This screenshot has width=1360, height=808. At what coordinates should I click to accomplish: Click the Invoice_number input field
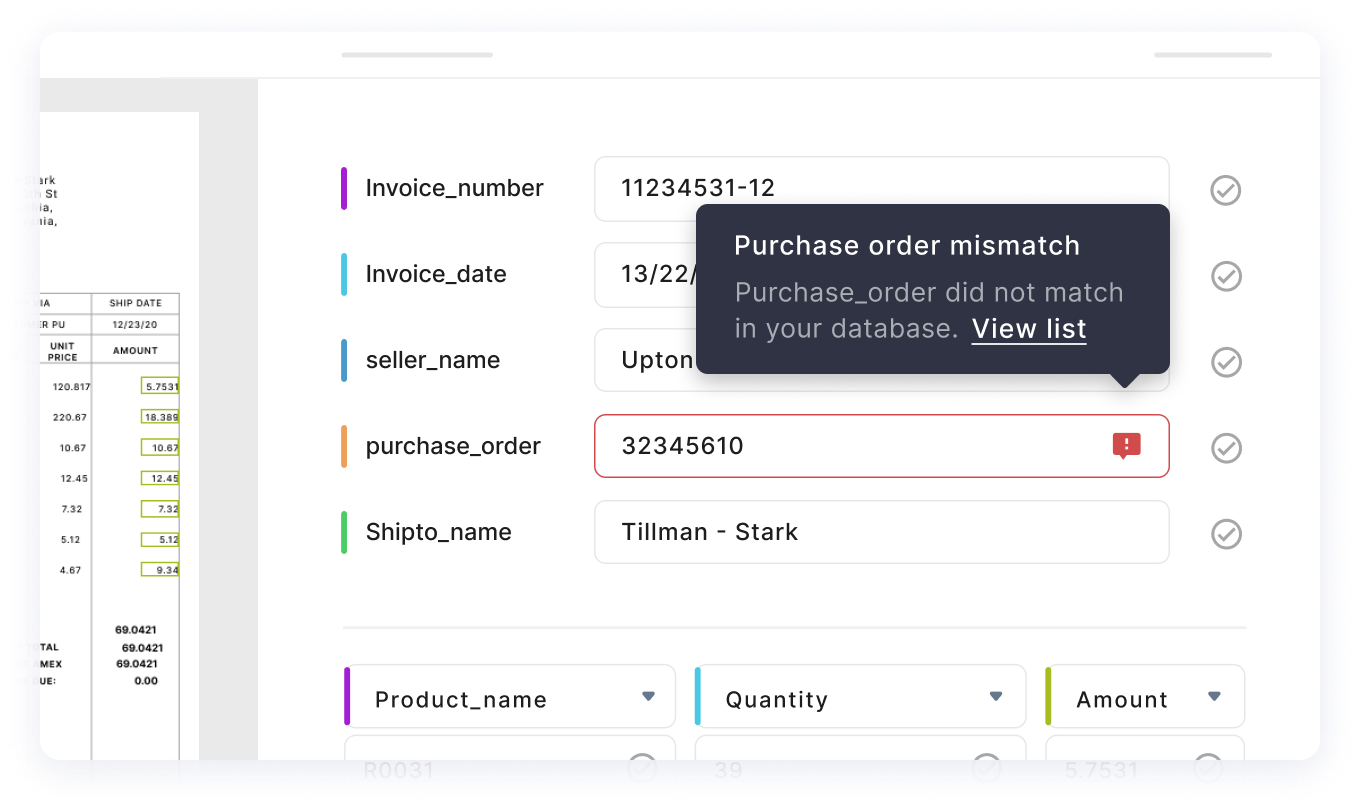pyautogui.click(x=880, y=188)
